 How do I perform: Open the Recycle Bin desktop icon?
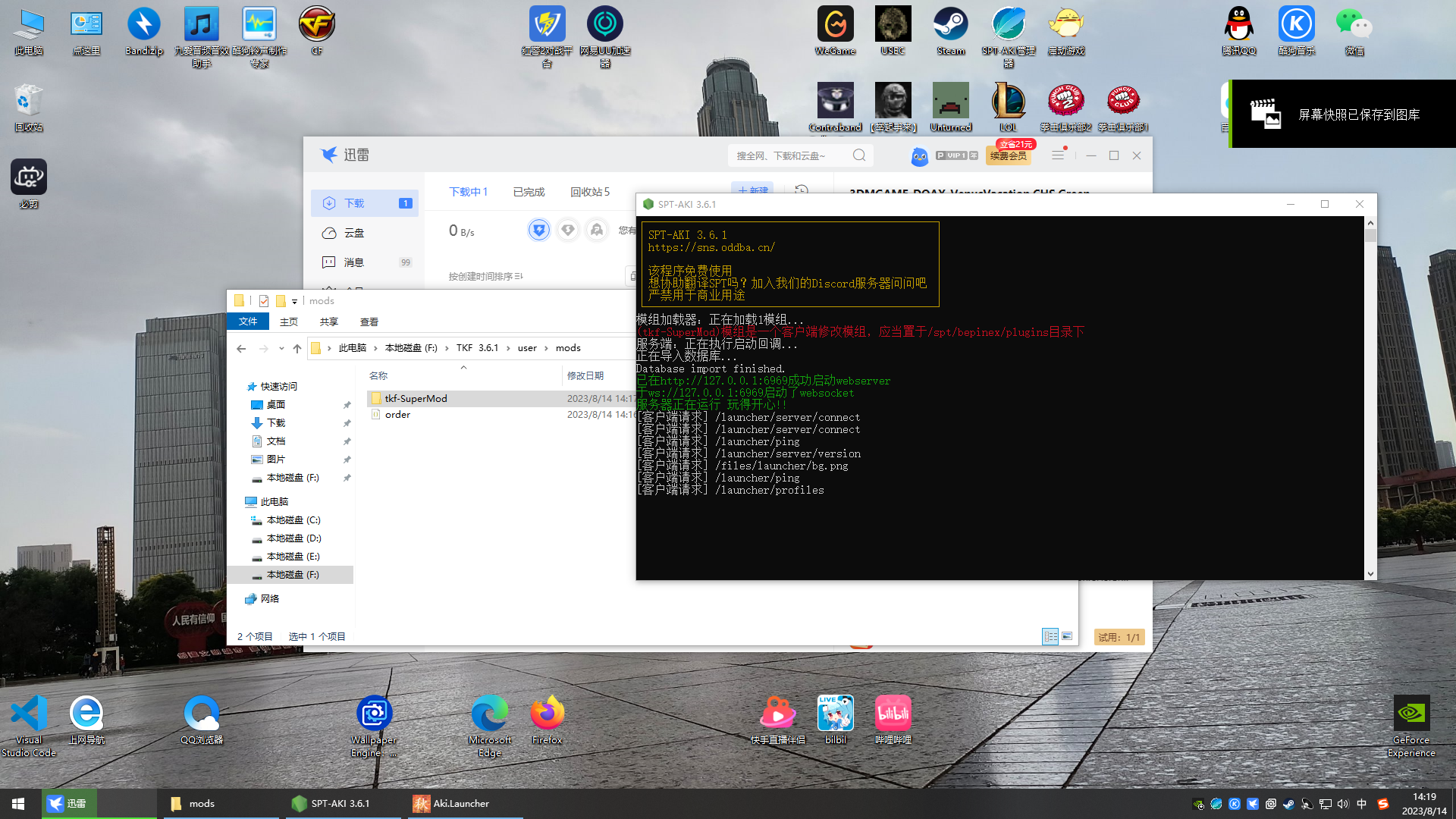coord(29,108)
